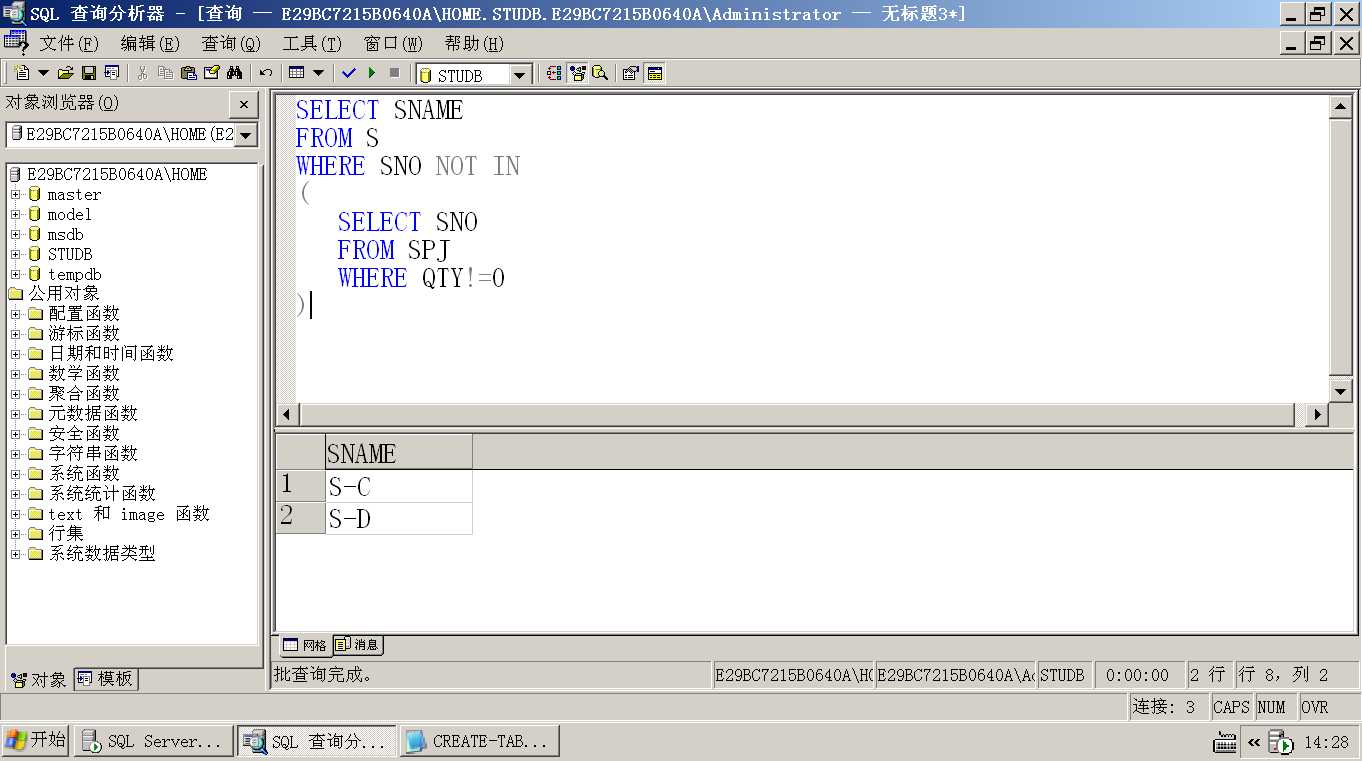Image resolution: width=1362 pixels, height=761 pixels.
Task: Click the keyboard icon in system tray
Action: (1225, 743)
